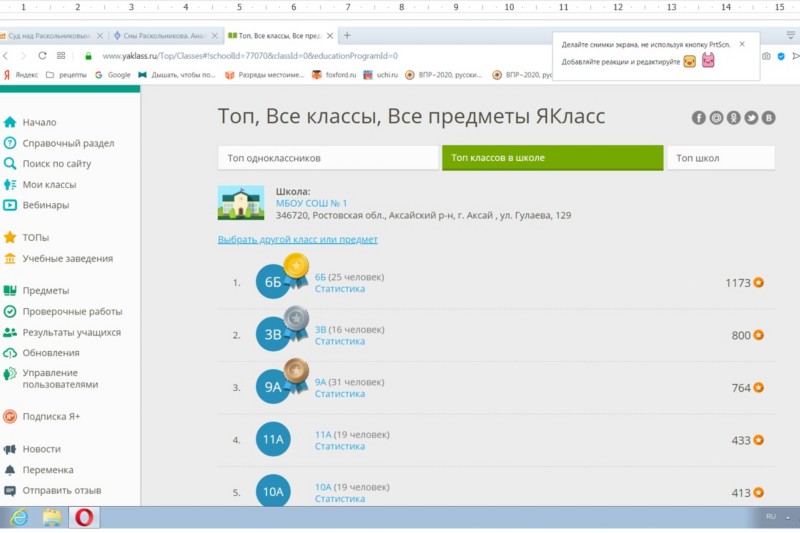Open the Начало home icon in sidebar
The image size is (800, 533).
tap(10, 122)
